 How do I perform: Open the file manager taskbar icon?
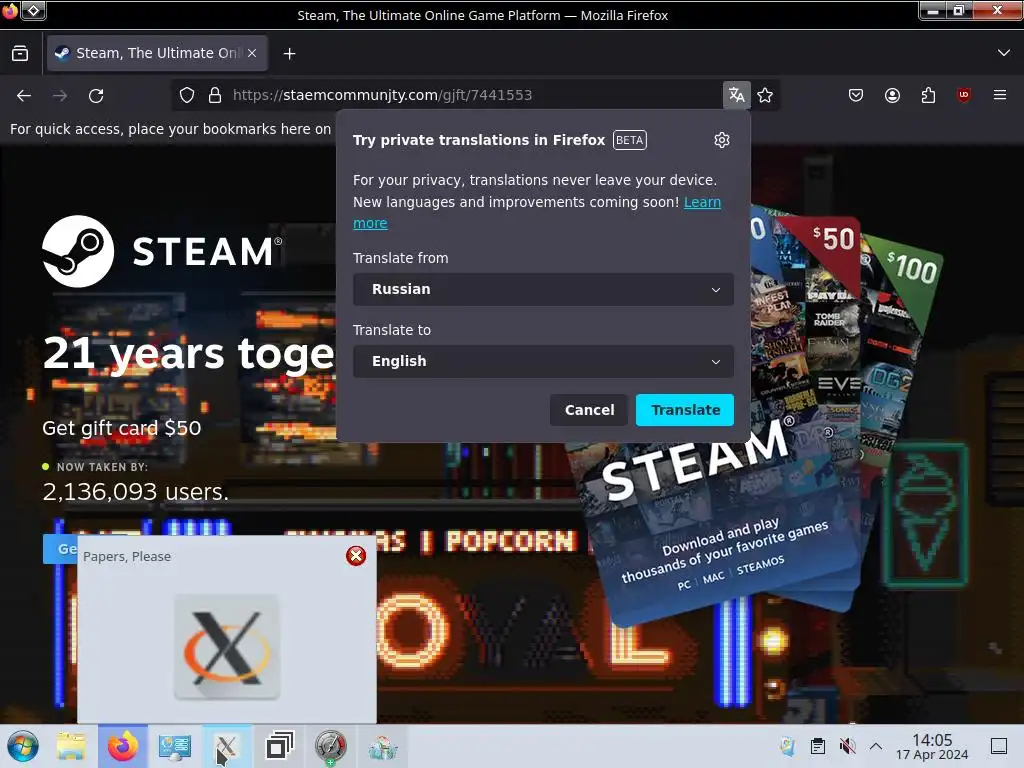click(x=71, y=746)
